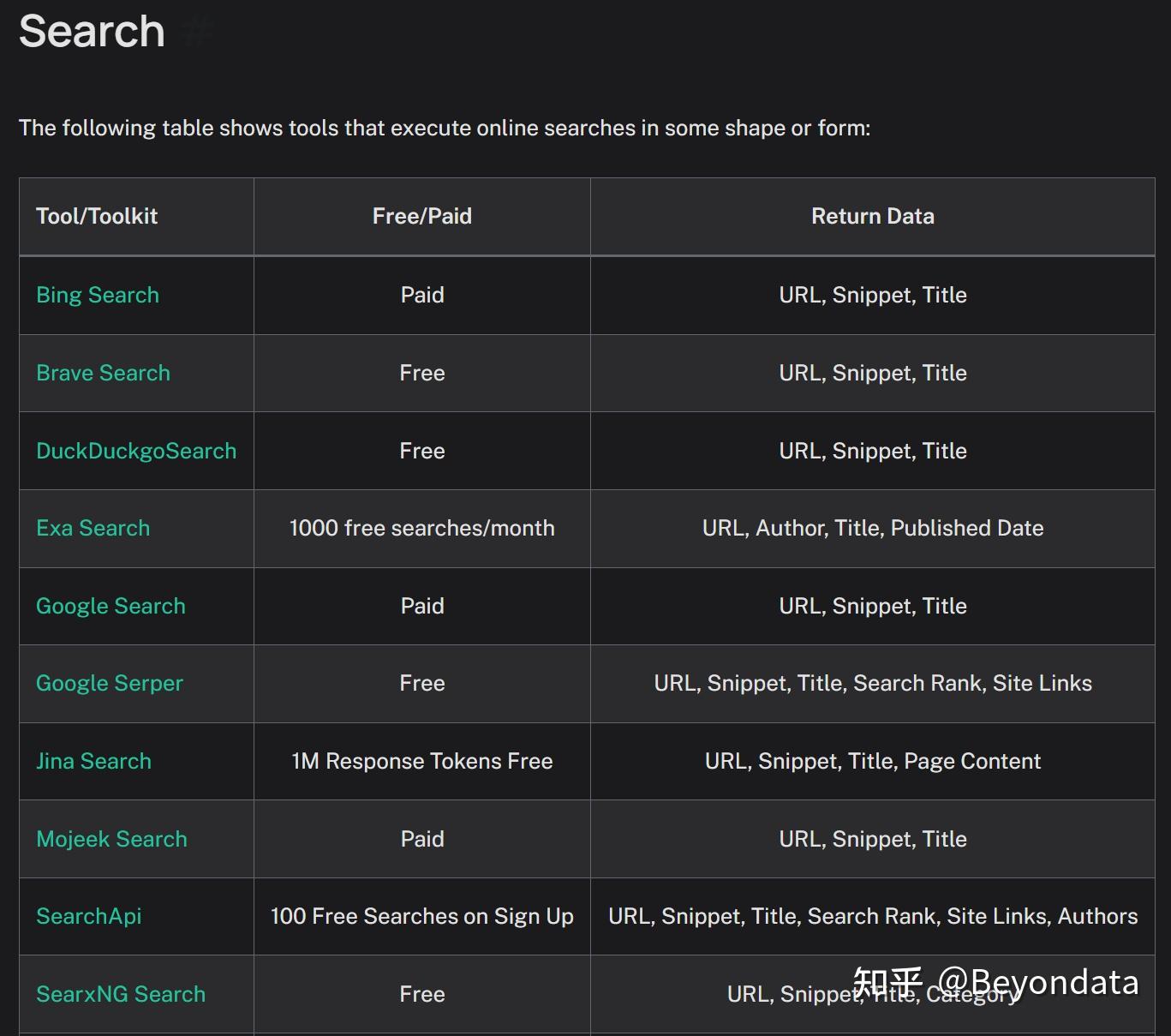This screenshot has height=1036, width=1171.
Task: Open the Mojeek Search link
Action: click(x=111, y=839)
